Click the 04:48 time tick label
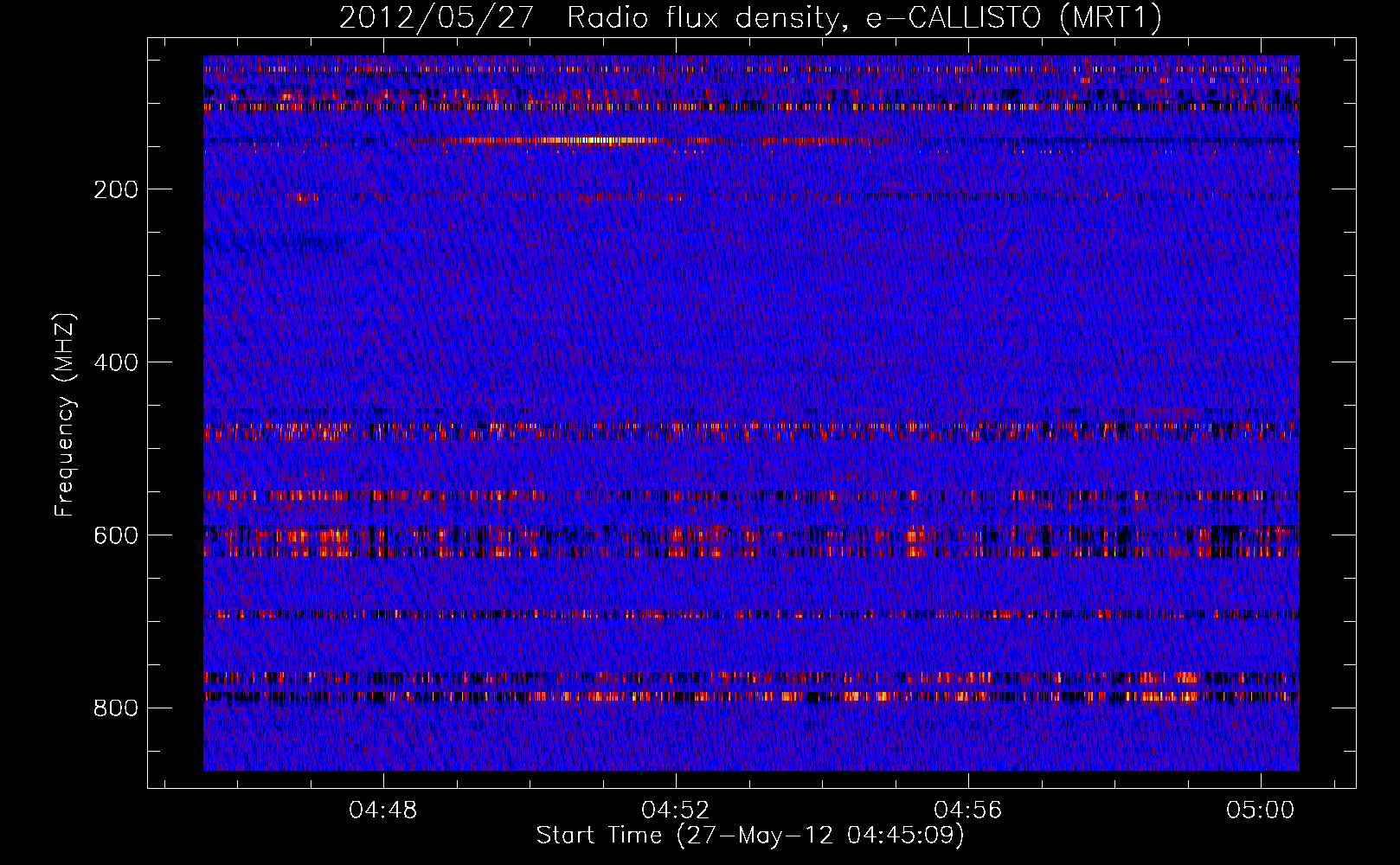 (382, 811)
